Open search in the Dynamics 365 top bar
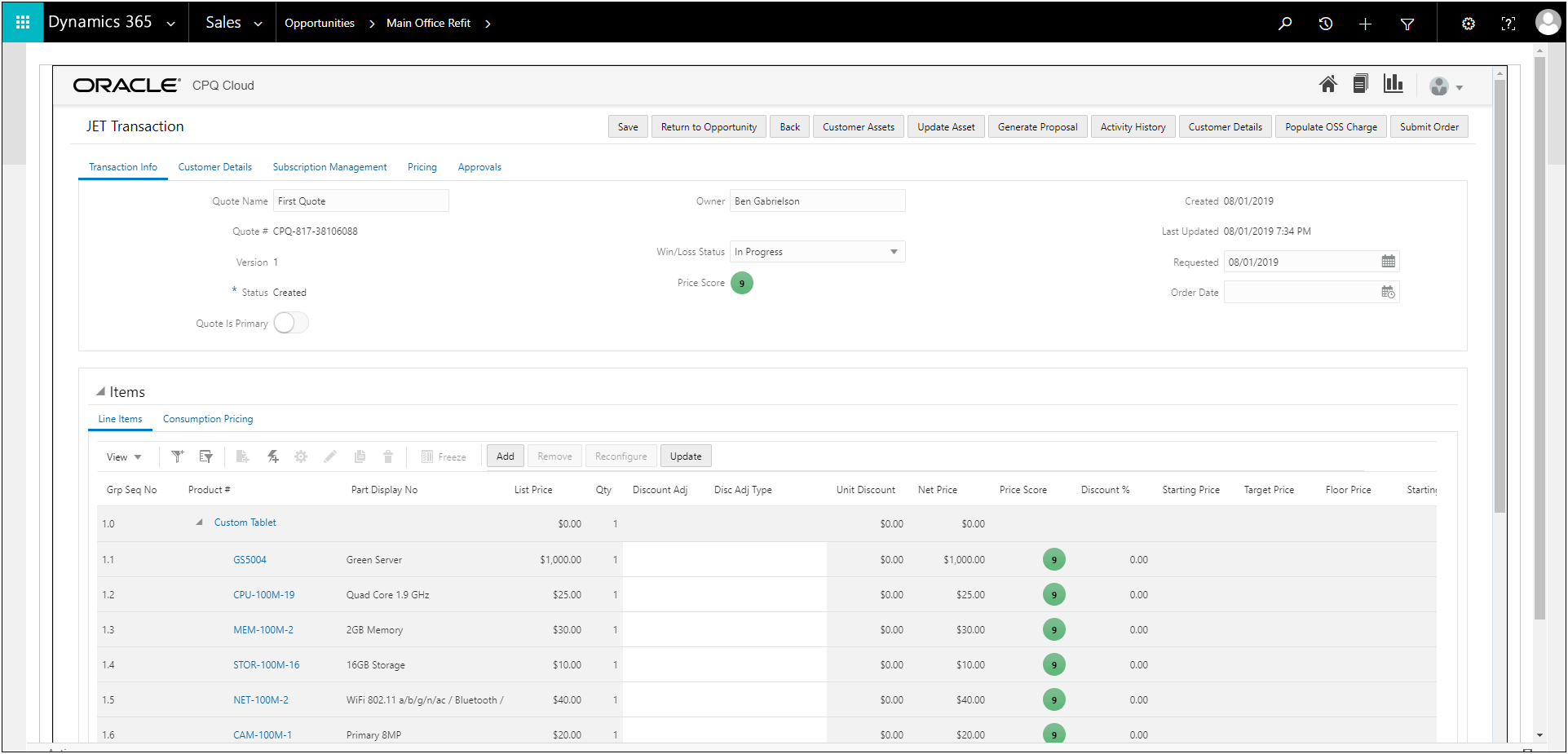The image size is (1568, 754). pyautogui.click(x=1285, y=23)
